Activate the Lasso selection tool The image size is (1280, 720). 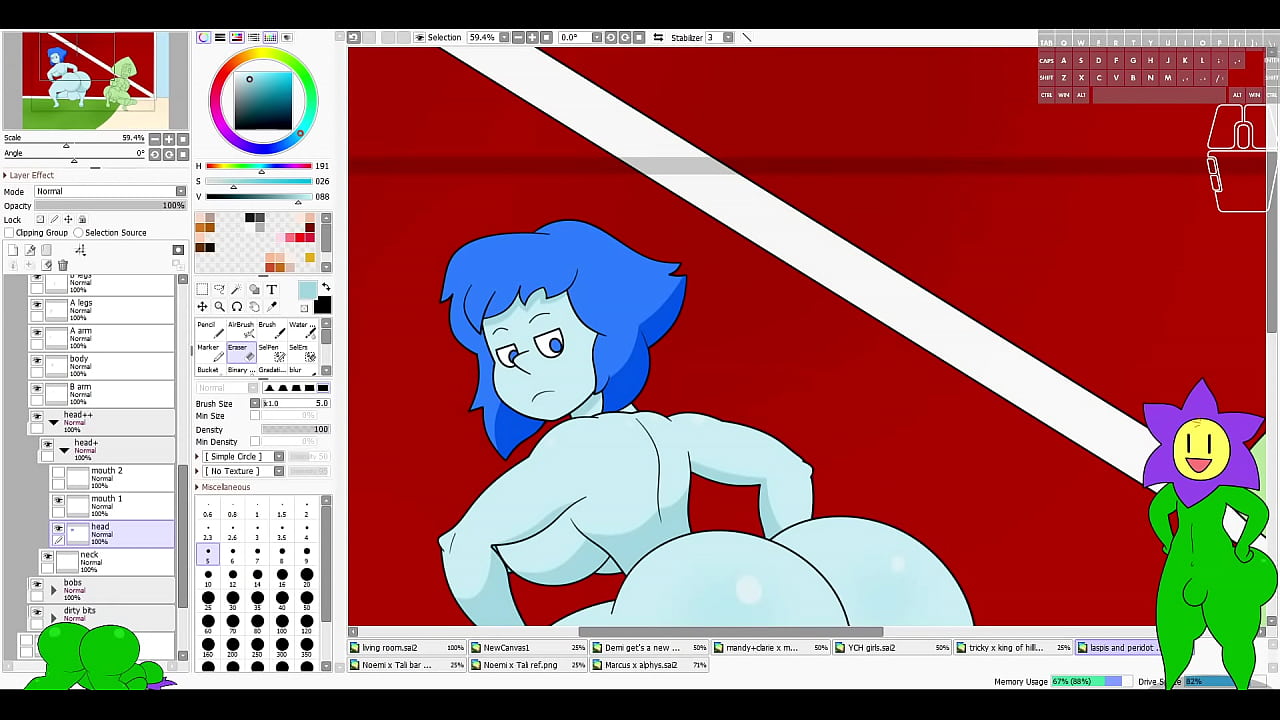(x=221, y=289)
